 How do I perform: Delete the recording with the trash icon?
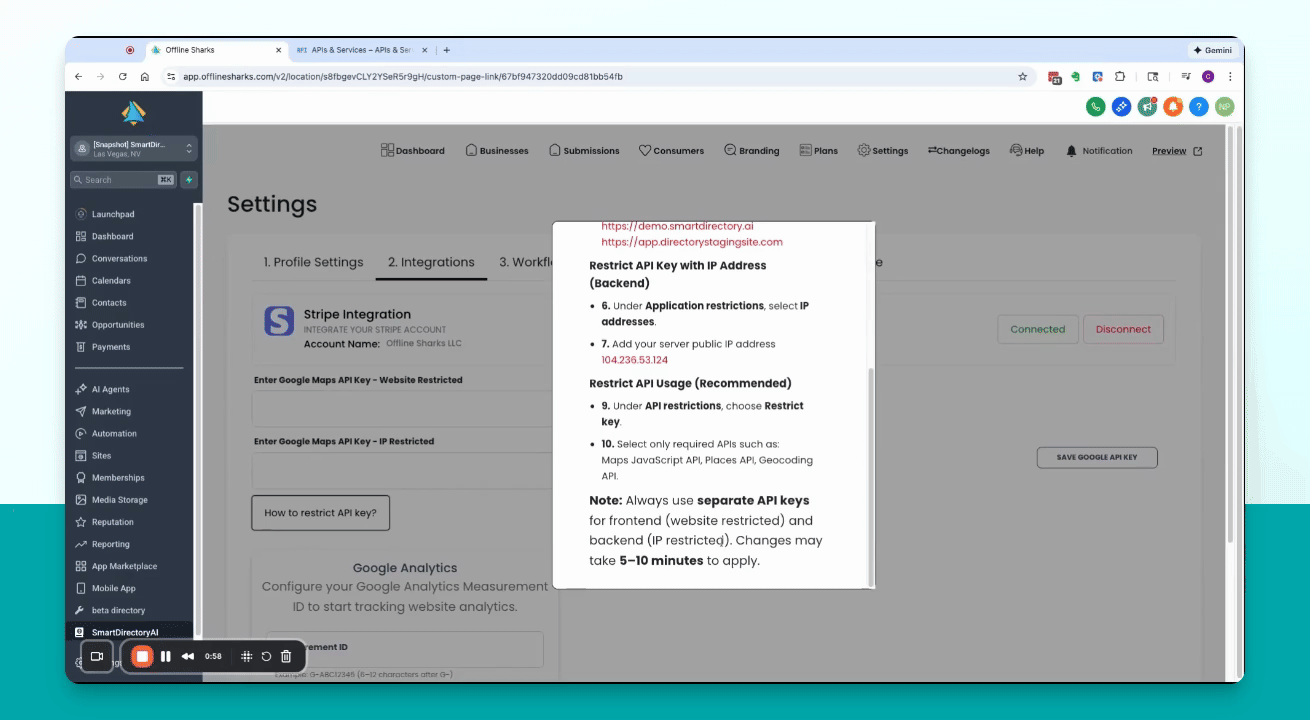click(286, 656)
